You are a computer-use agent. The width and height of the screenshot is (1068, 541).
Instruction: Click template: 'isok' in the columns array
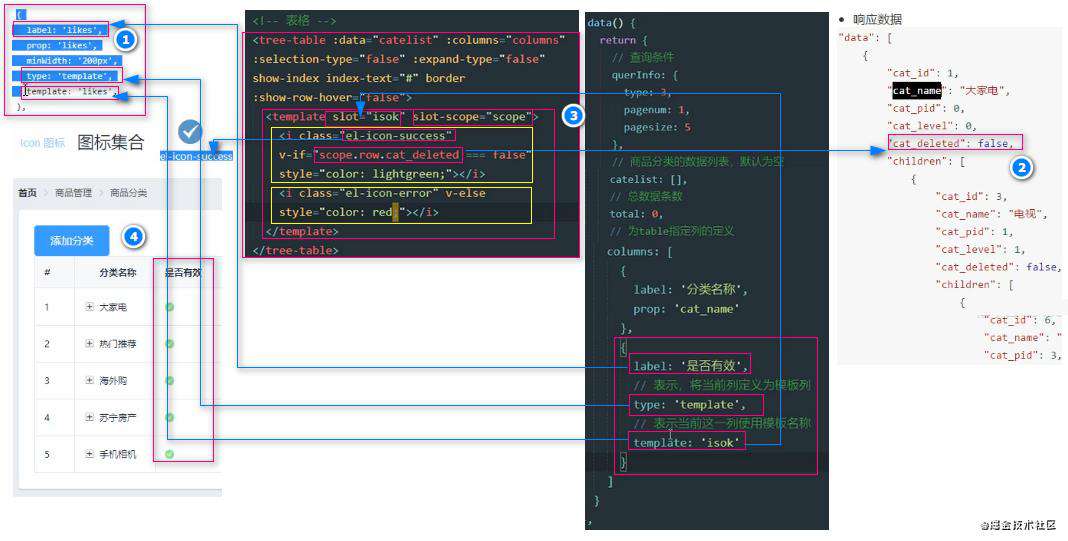[687, 443]
